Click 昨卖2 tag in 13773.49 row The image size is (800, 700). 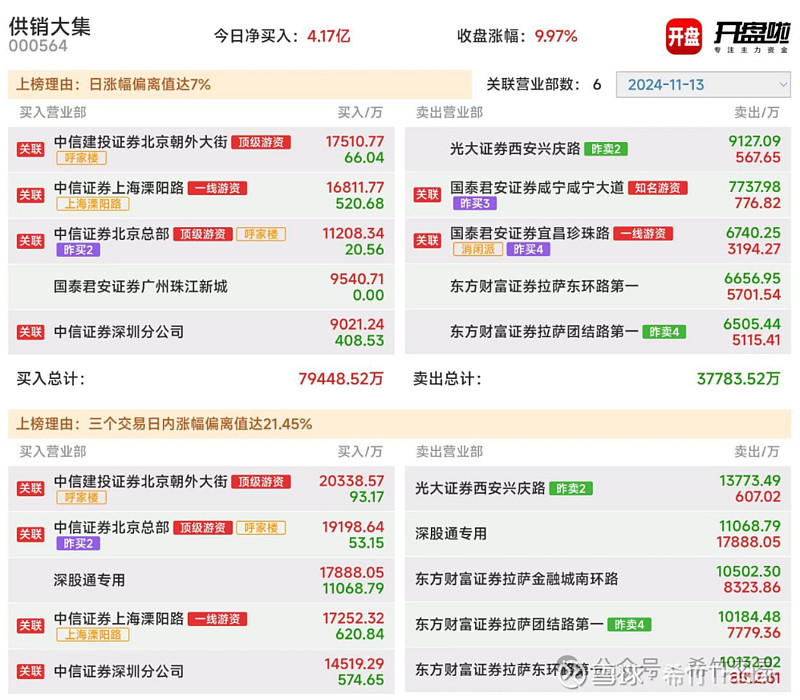coord(571,489)
